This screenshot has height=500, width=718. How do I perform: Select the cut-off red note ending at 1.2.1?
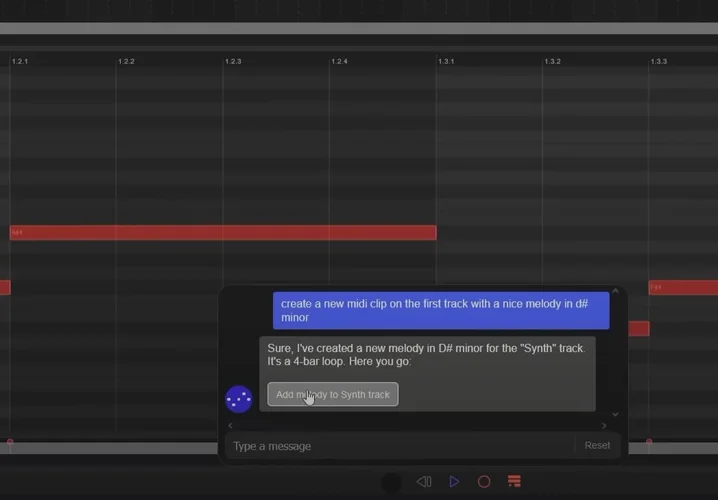point(5,288)
